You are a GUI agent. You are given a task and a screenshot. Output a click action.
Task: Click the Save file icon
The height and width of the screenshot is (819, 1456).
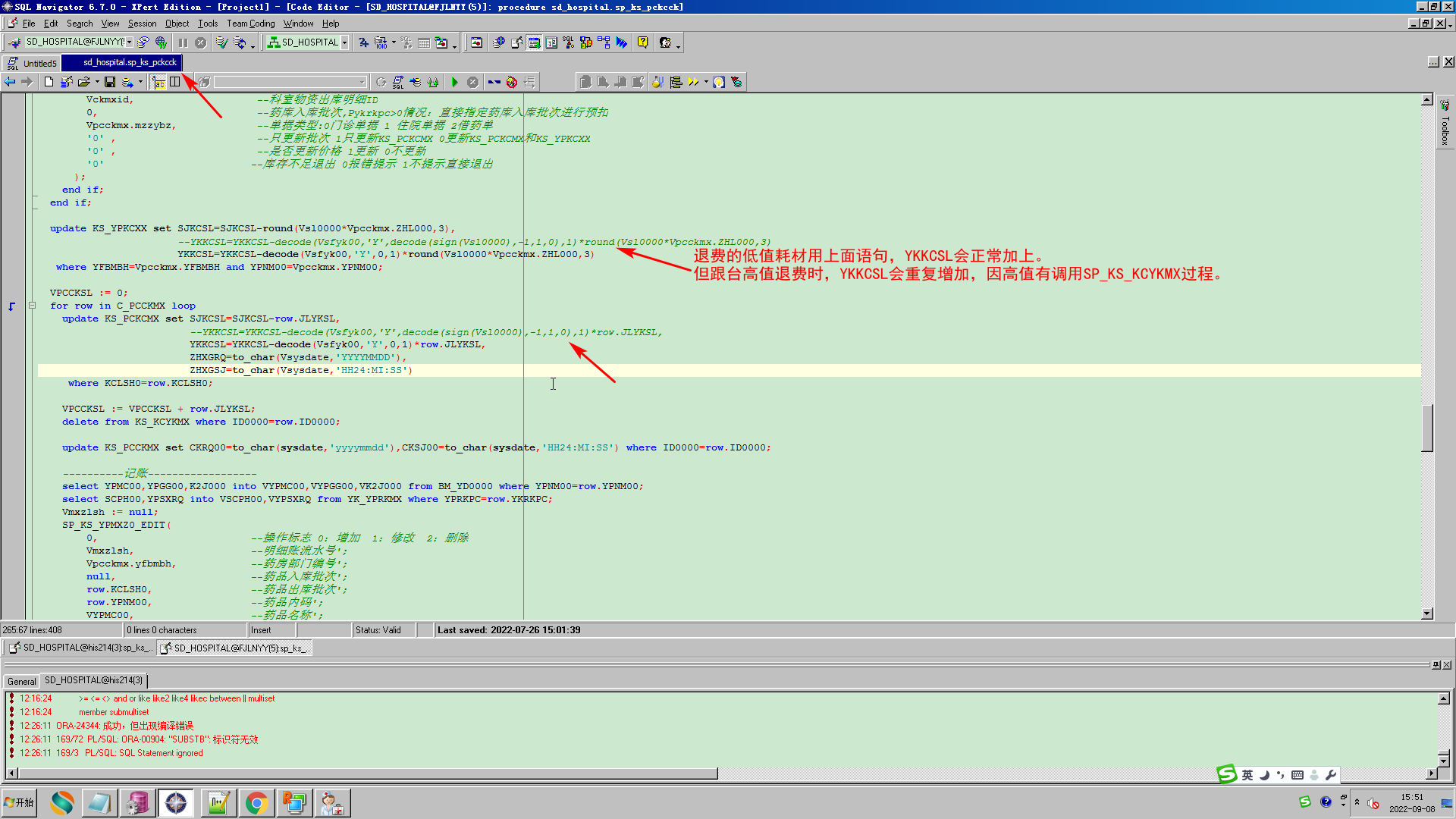(110, 82)
